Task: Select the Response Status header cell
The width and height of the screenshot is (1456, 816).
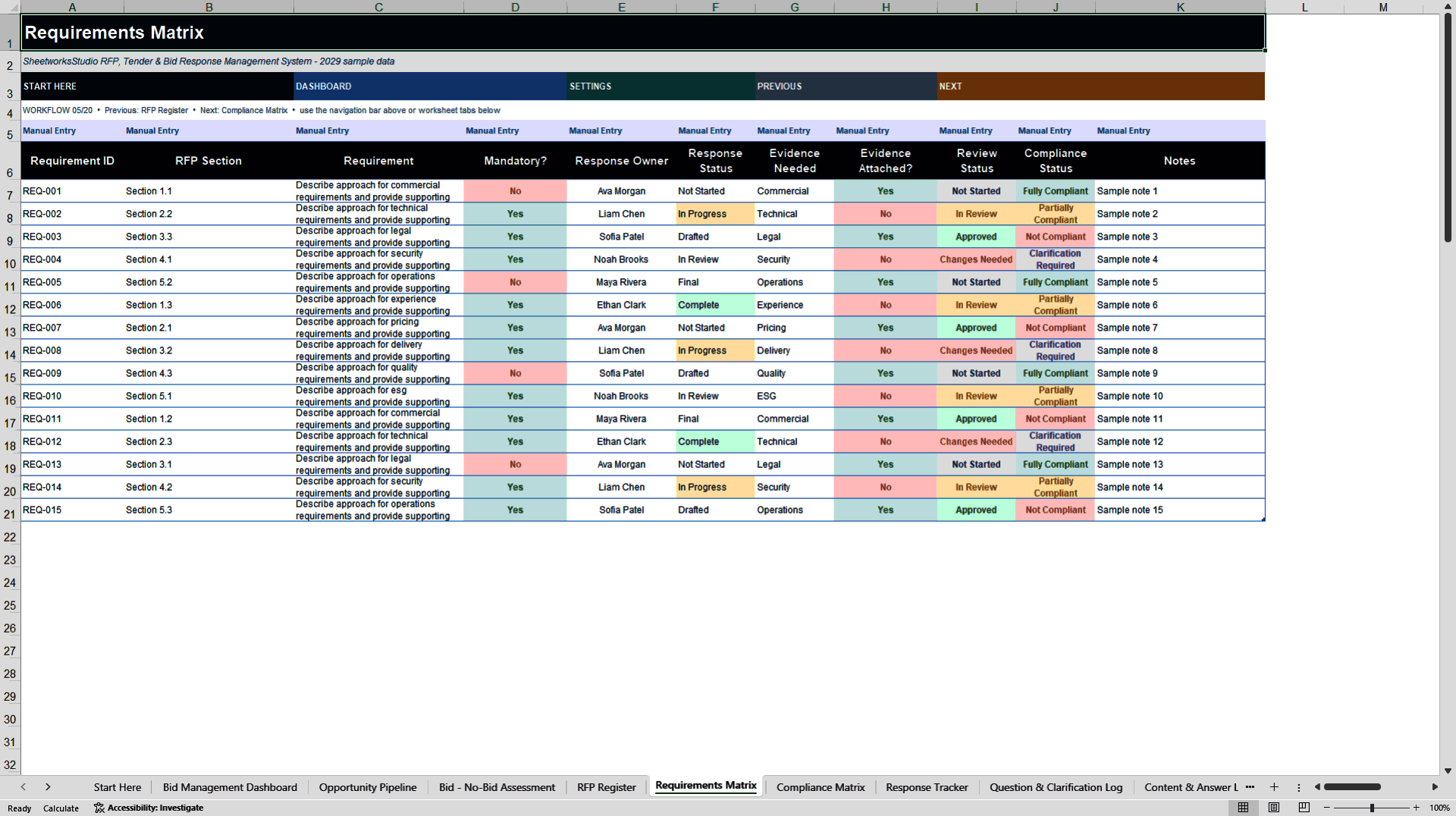Action: (715, 161)
